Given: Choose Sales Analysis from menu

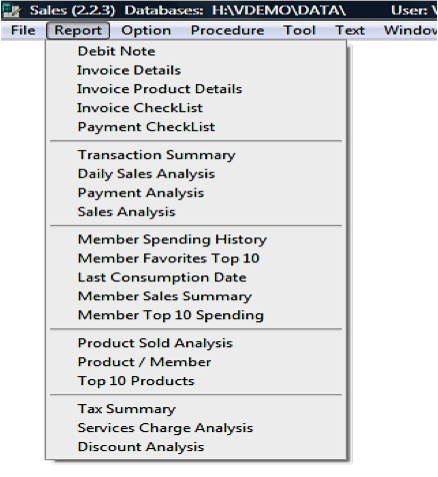Looking at the screenshot, I should [x=196, y=212].
